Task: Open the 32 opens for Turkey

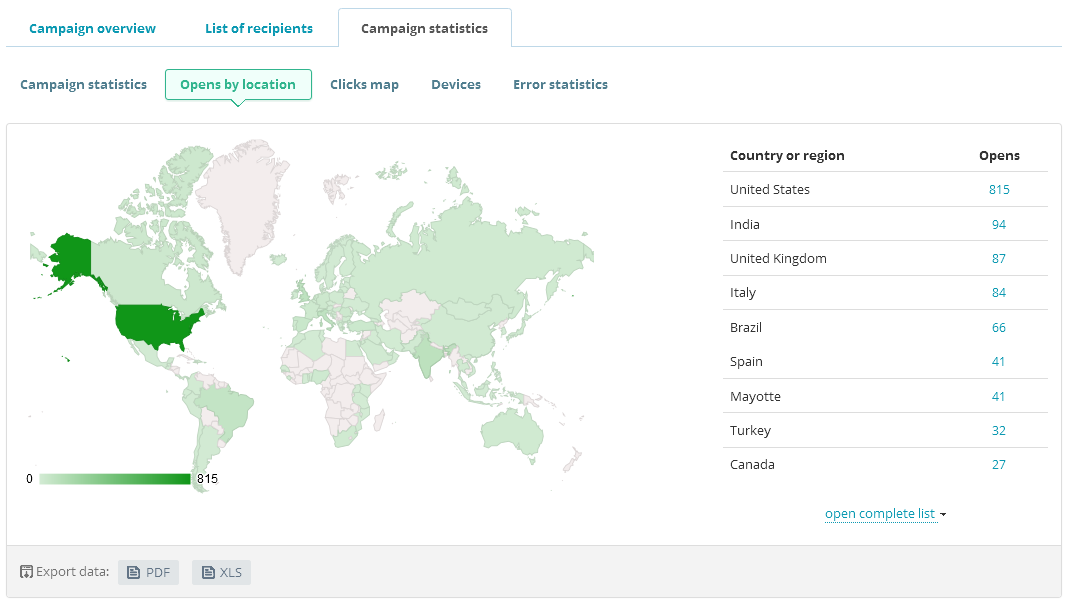Action: [999, 430]
